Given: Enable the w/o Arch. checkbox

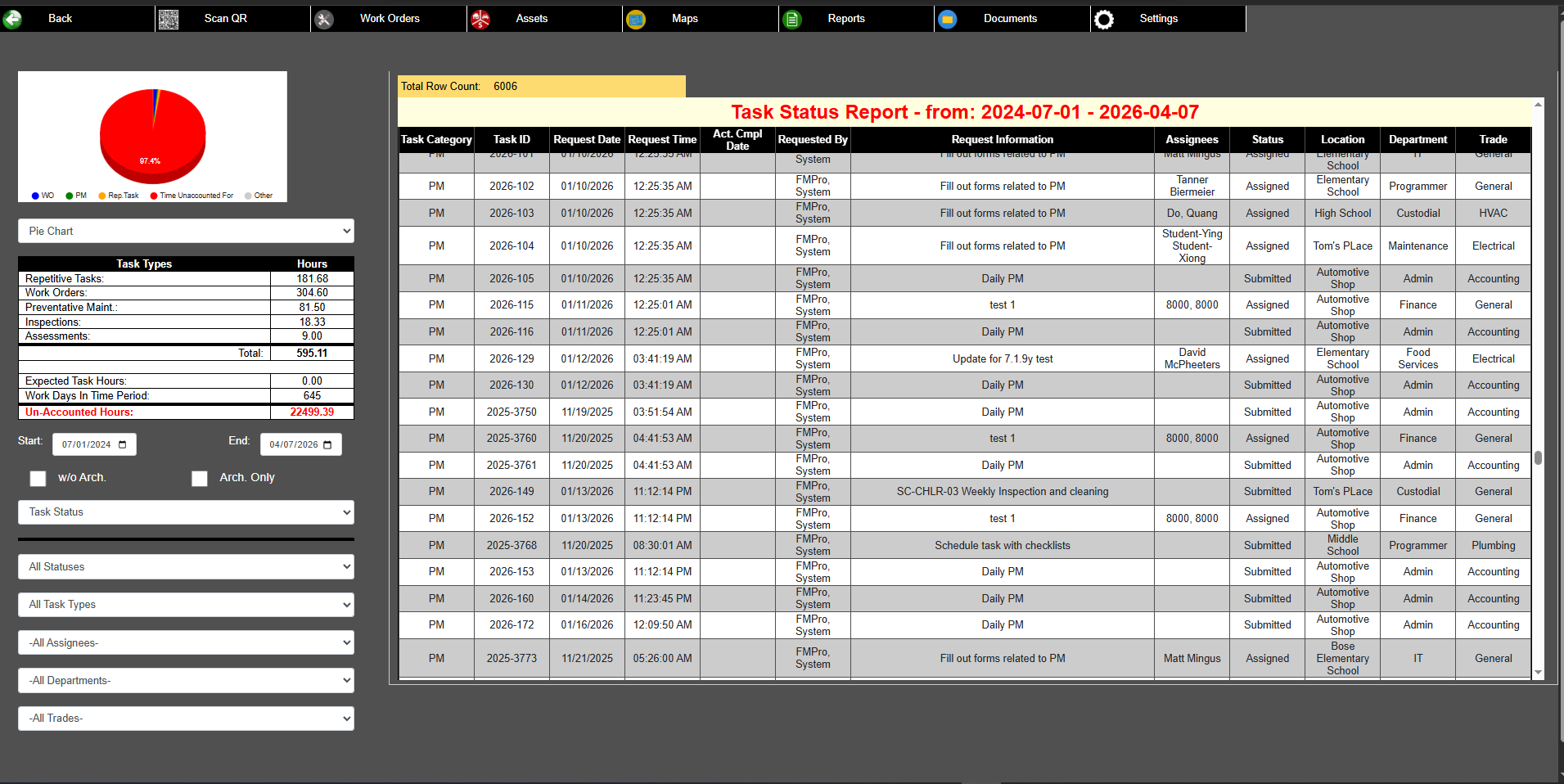Looking at the screenshot, I should pyautogui.click(x=38, y=478).
